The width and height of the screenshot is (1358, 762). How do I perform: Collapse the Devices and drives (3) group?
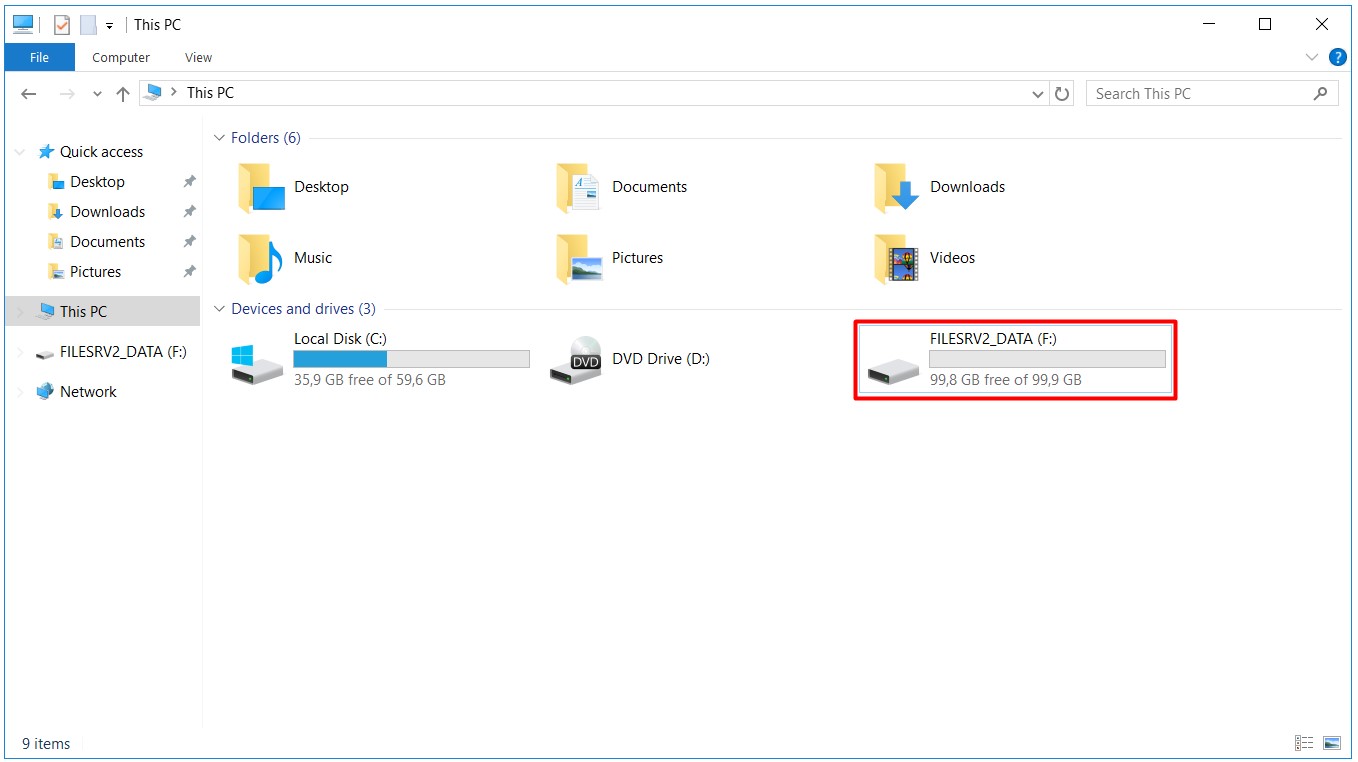click(220, 309)
